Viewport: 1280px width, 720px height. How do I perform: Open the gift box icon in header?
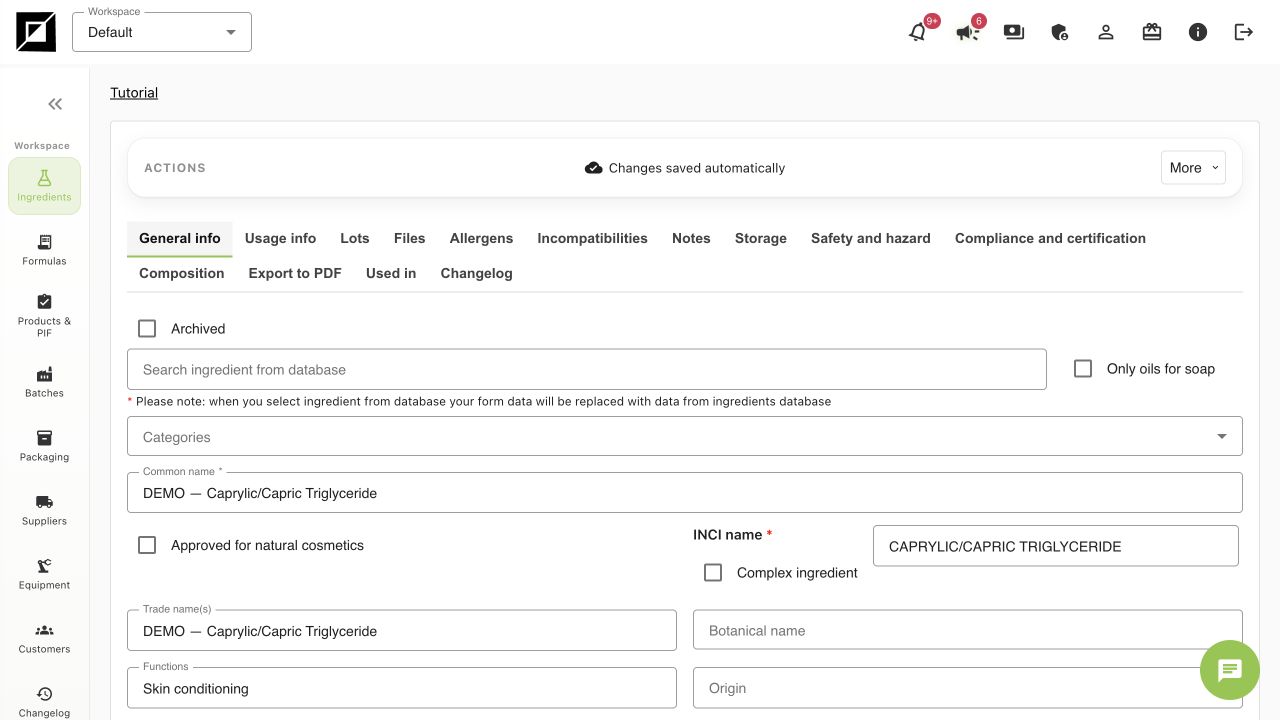[x=1152, y=32]
